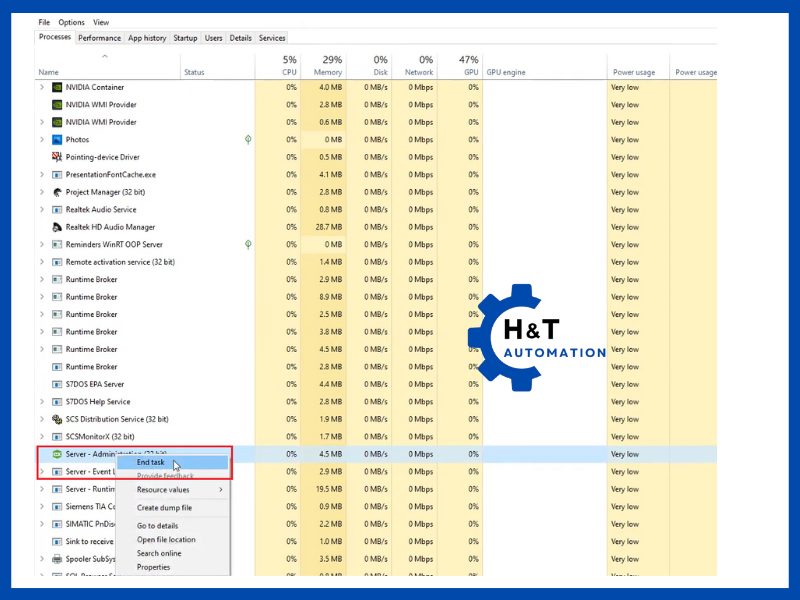Screen dimensions: 800x600
Task: Choose End task from the context menu
Action: pos(151,462)
